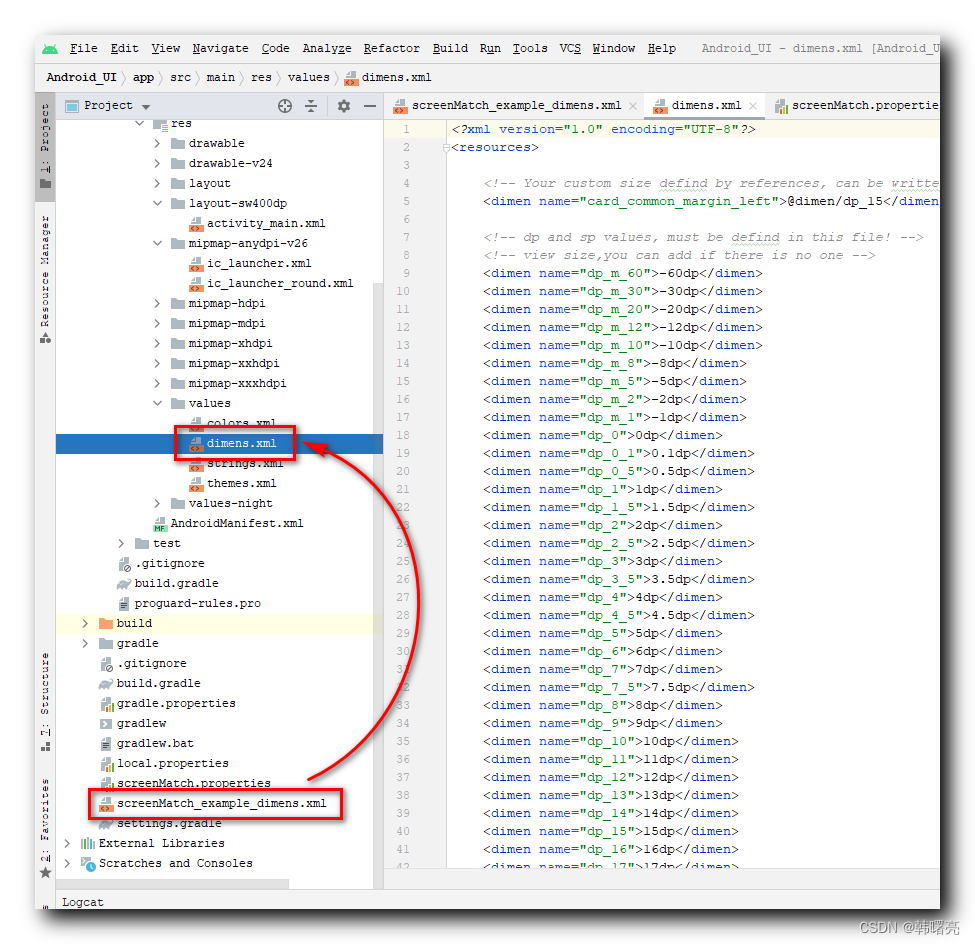Click the Collapse All icon in Project panel
Viewport: 975px width, 944px height.
[313, 105]
